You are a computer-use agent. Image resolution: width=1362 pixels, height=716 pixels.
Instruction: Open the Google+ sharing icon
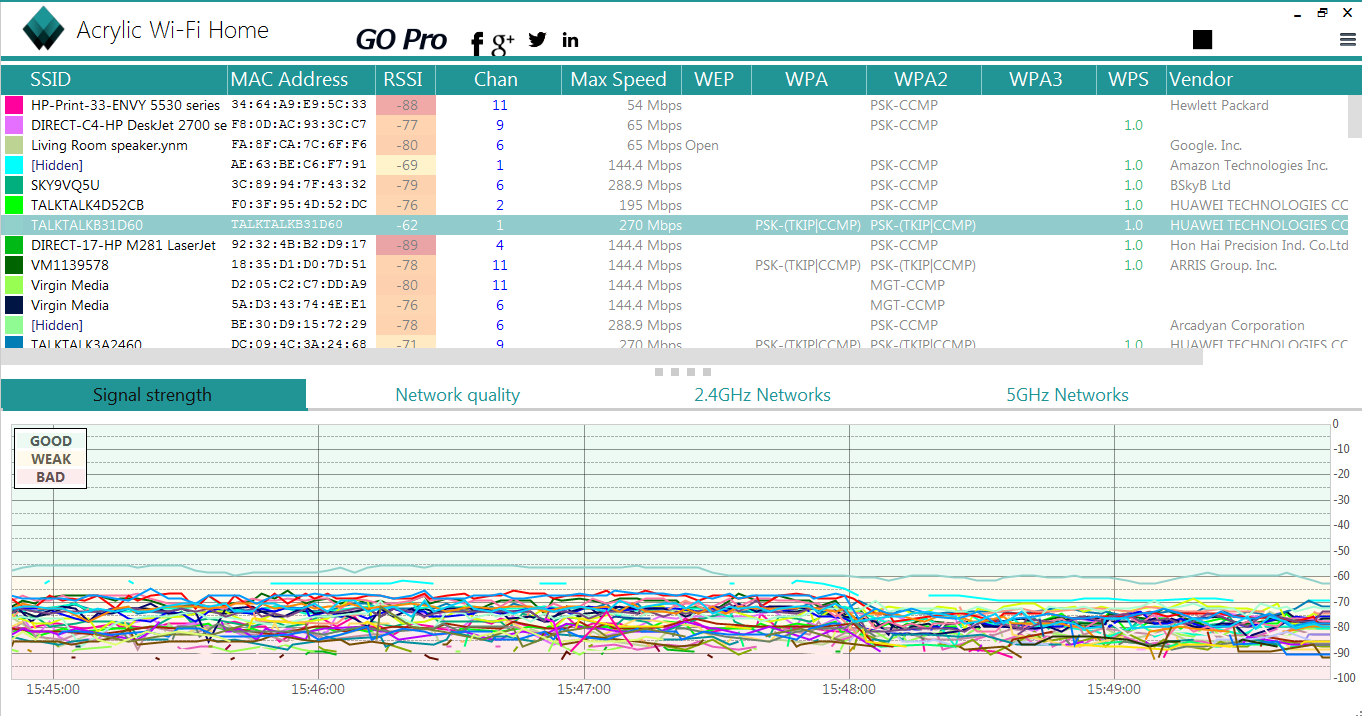tap(502, 42)
